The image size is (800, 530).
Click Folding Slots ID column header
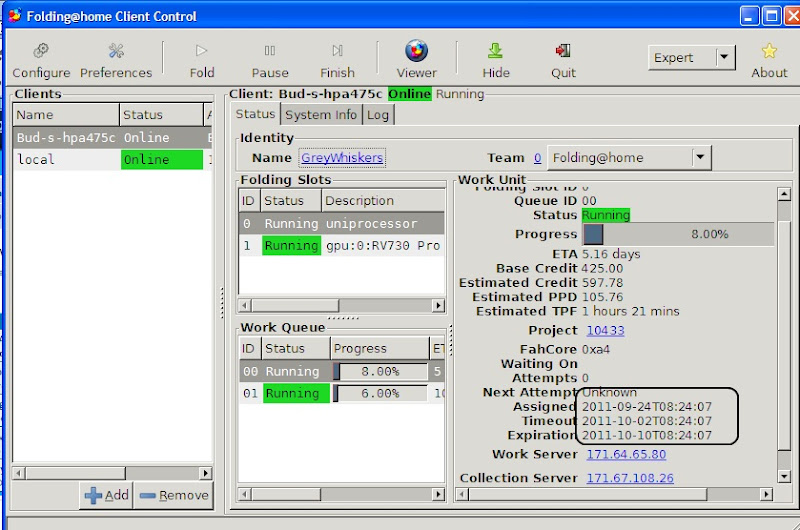(x=249, y=200)
